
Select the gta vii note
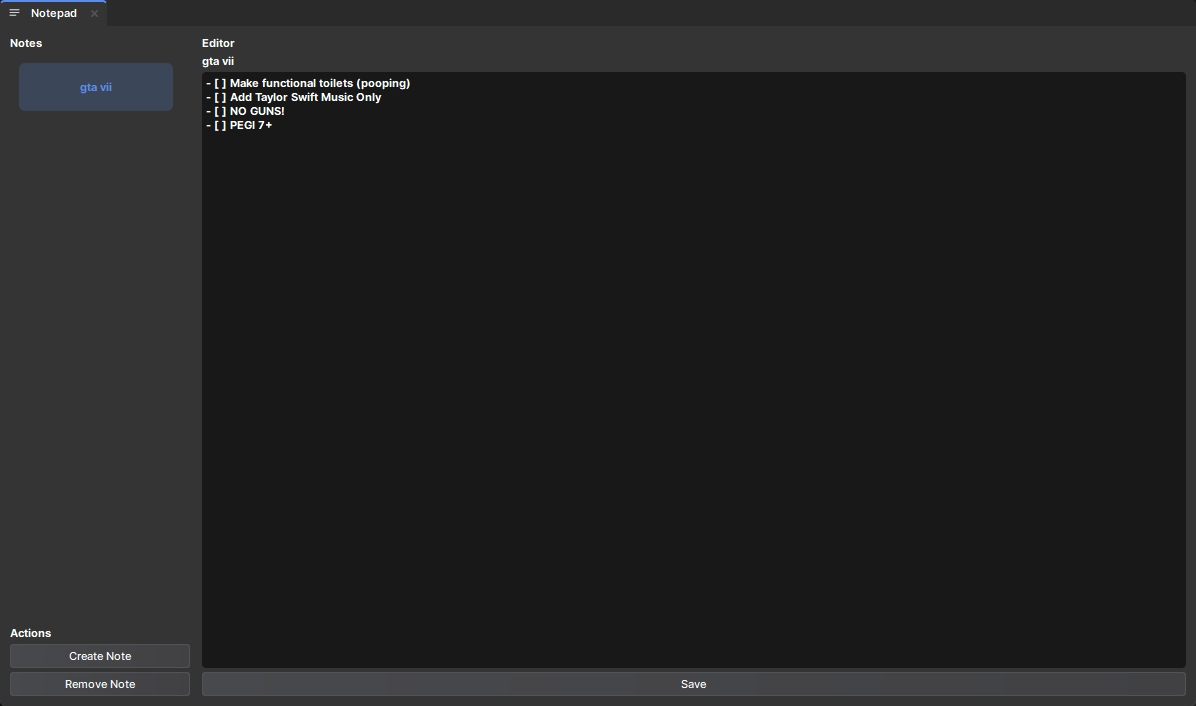pos(96,87)
